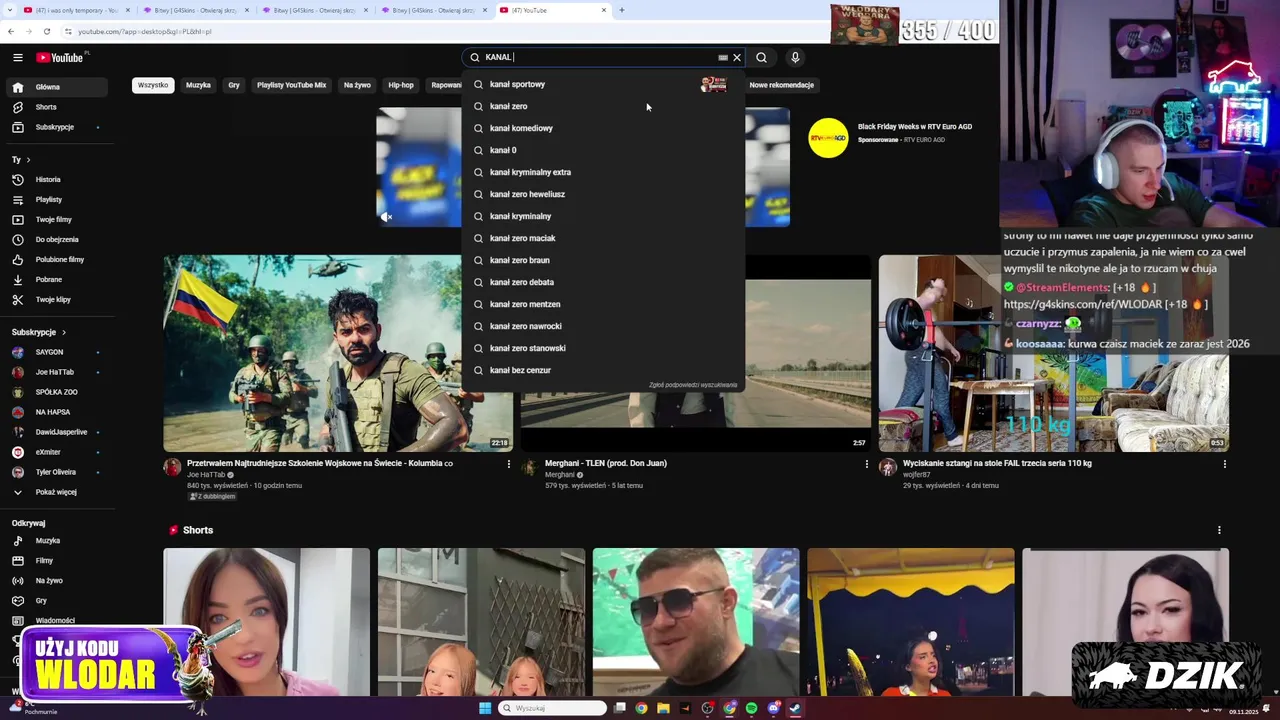Open the on-screen keyboard icon in search box
The width and height of the screenshot is (1280, 720).
(723, 58)
